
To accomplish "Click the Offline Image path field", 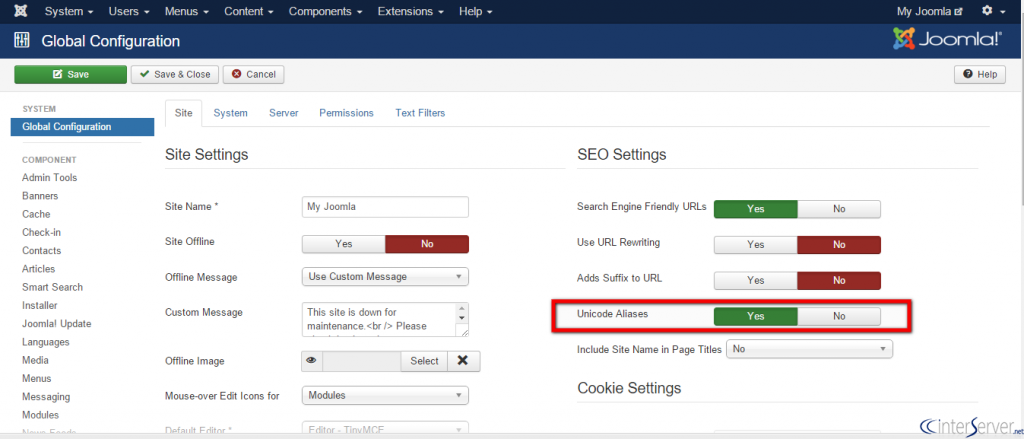I will [x=362, y=361].
